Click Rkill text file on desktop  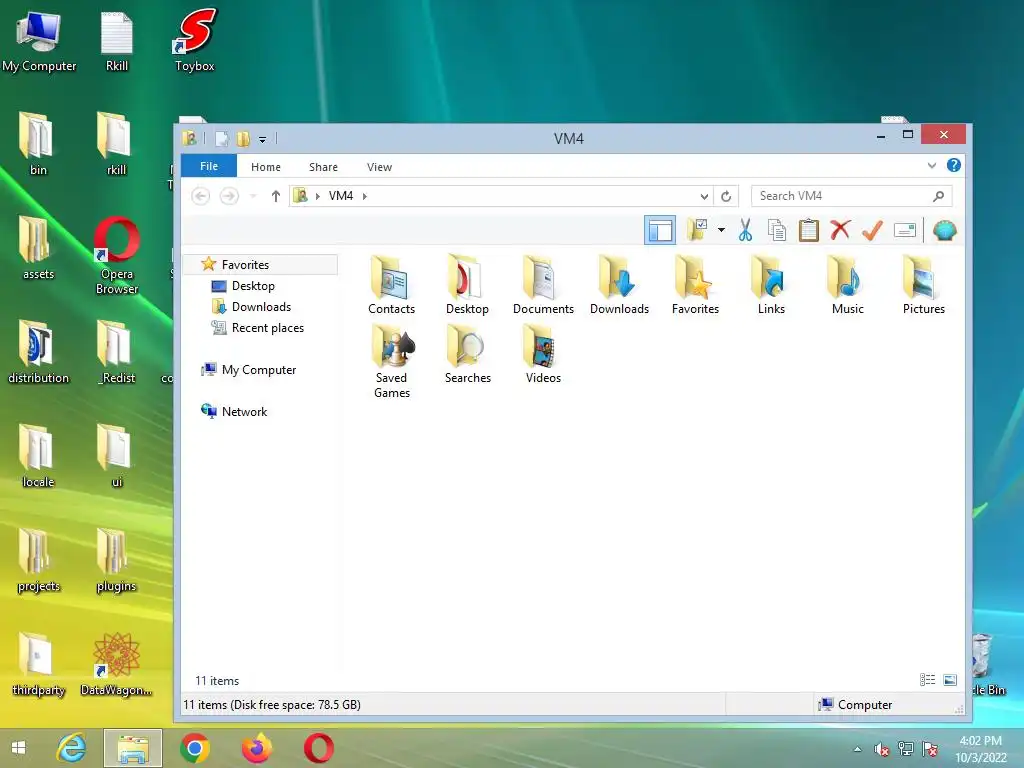(x=117, y=40)
